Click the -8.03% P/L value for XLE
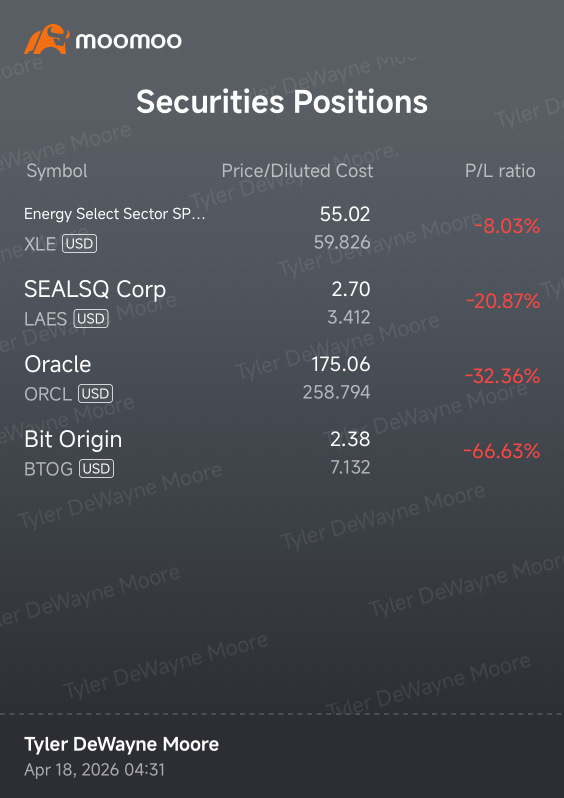The image size is (564, 798). point(506,226)
